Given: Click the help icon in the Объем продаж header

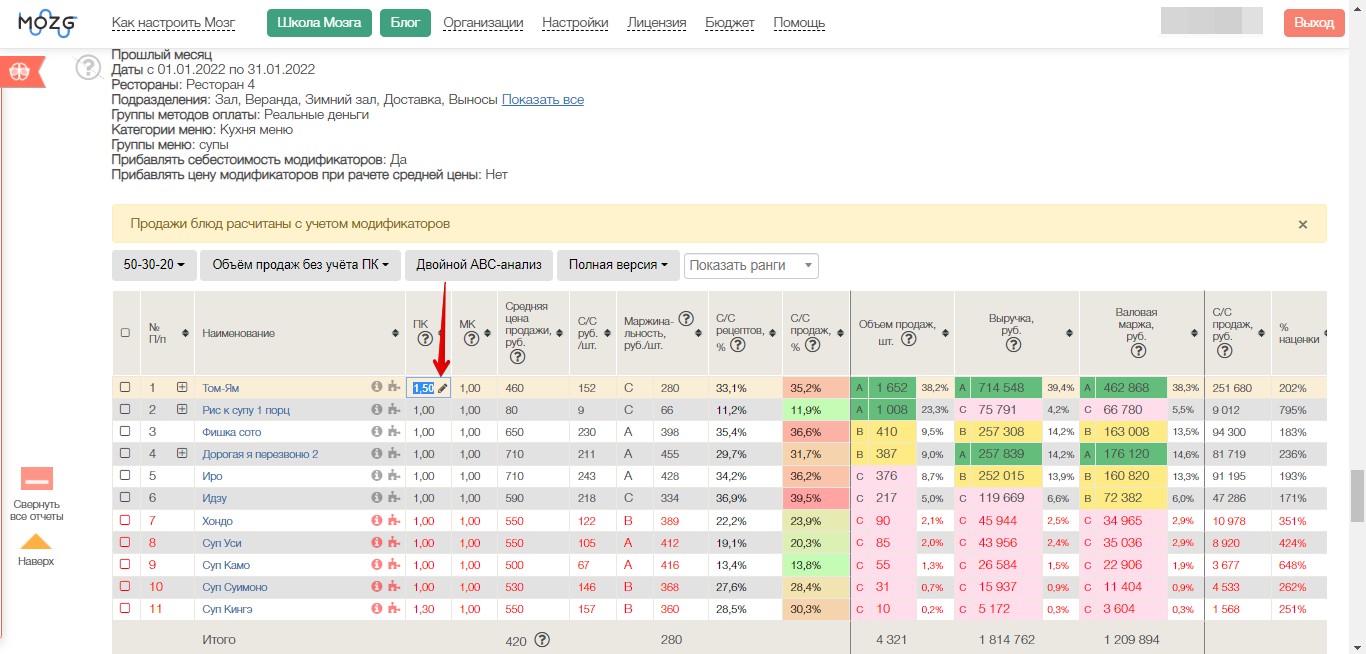Looking at the screenshot, I should [x=909, y=338].
